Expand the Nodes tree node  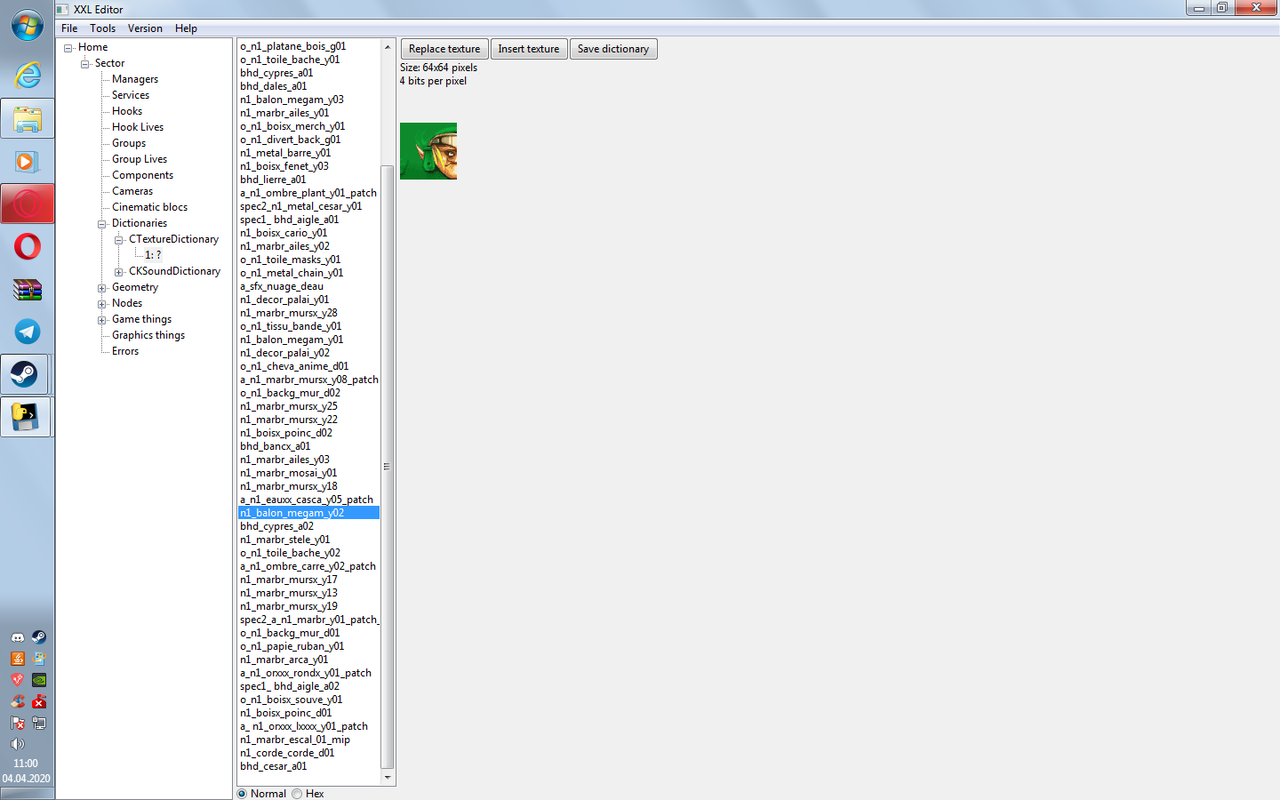coord(102,303)
